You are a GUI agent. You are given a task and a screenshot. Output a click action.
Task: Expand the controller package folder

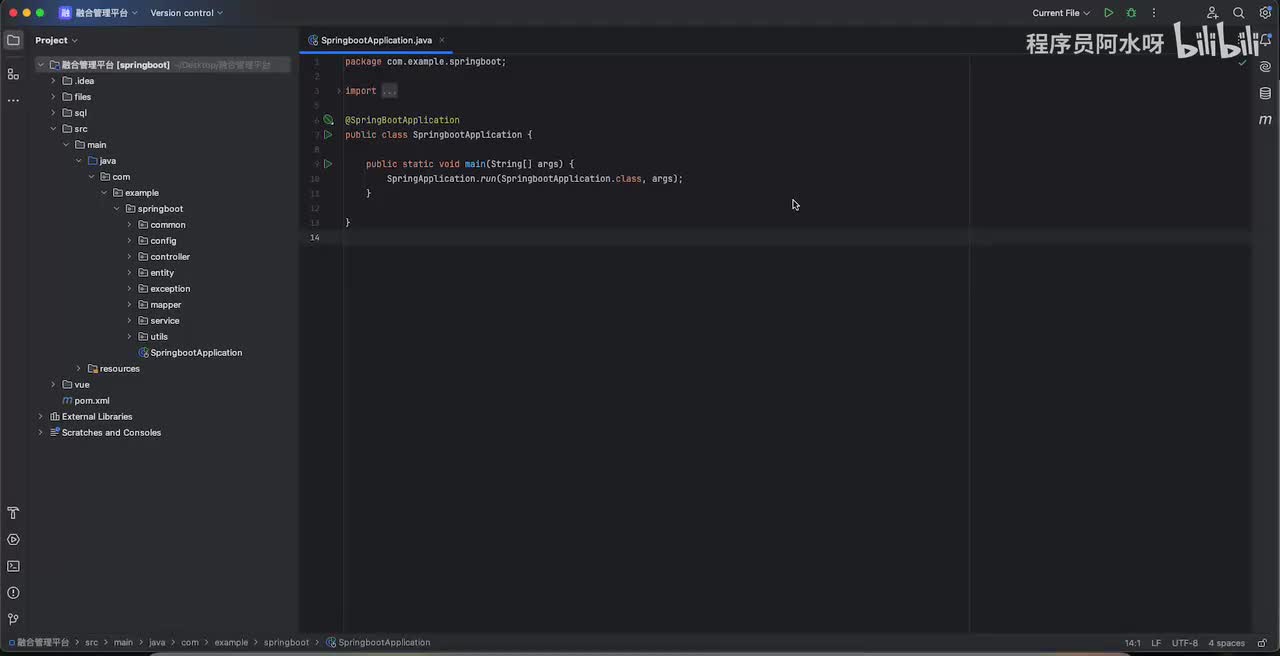129,257
